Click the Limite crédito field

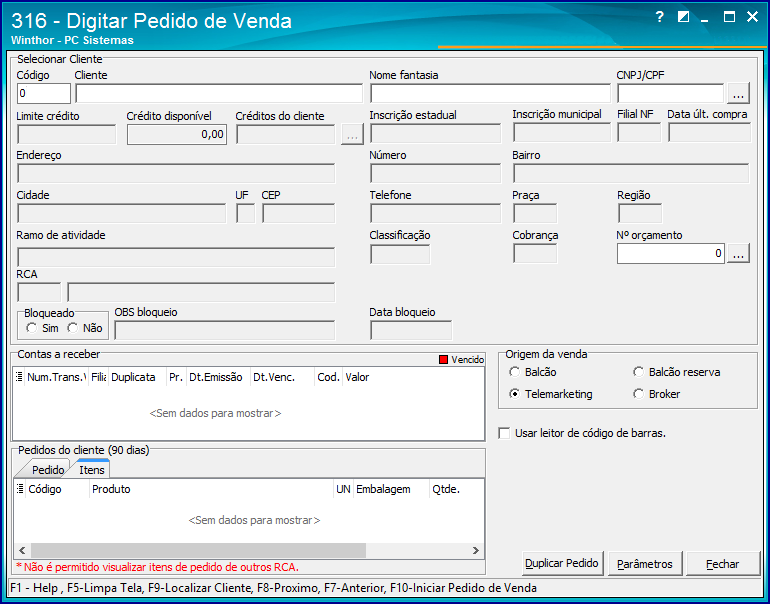click(x=67, y=135)
